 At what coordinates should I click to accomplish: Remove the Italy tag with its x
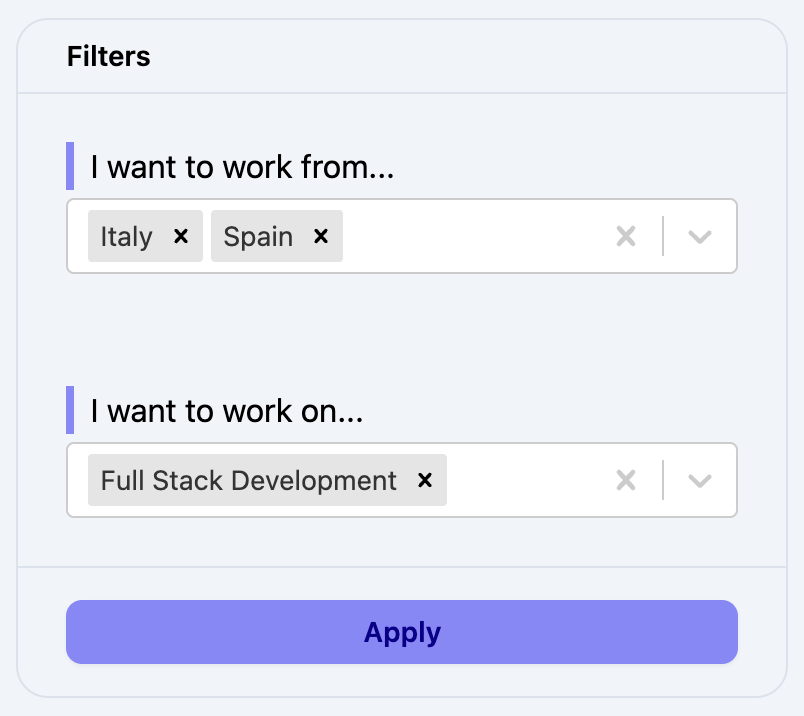click(x=181, y=237)
